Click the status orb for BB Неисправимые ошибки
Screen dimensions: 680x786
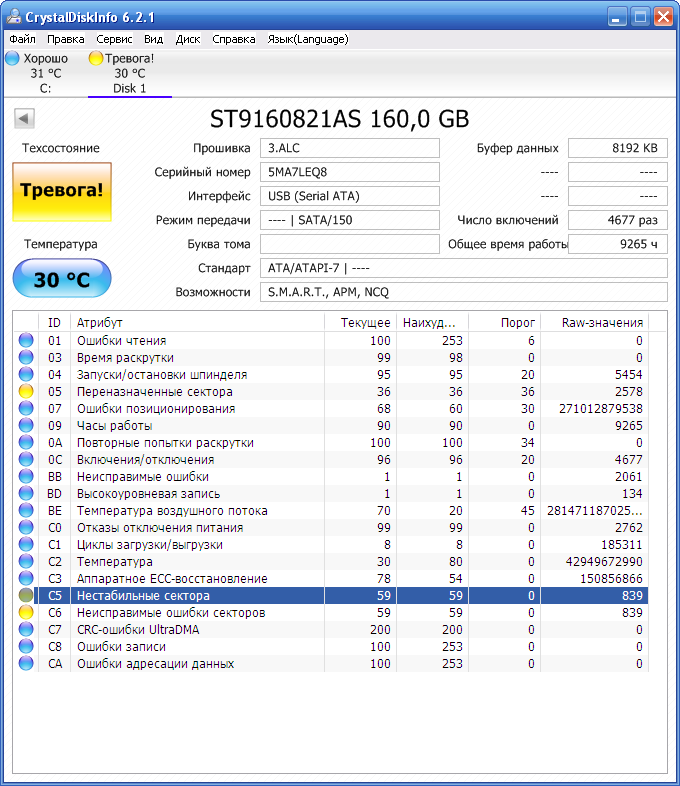click(x=26, y=477)
